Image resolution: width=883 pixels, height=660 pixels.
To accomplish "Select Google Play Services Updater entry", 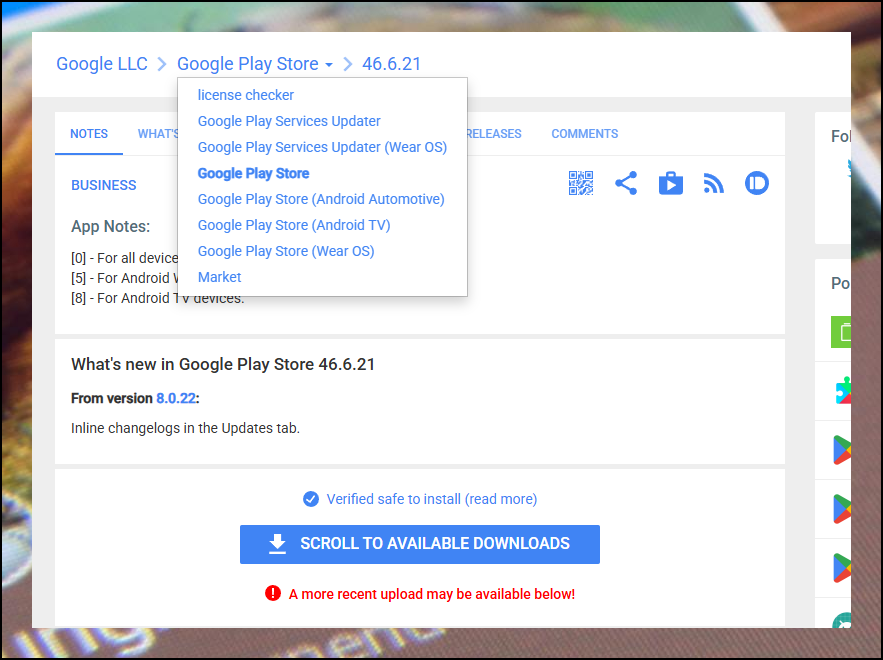I will (289, 121).
